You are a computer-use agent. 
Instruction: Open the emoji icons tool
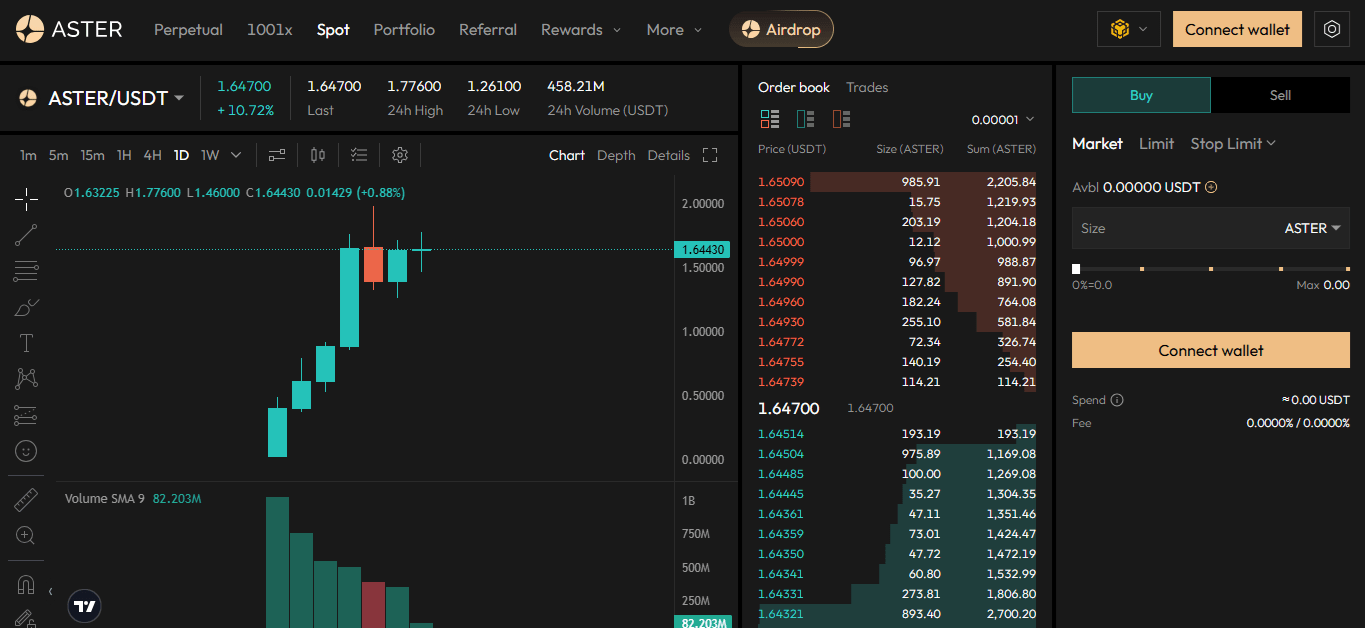27,451
